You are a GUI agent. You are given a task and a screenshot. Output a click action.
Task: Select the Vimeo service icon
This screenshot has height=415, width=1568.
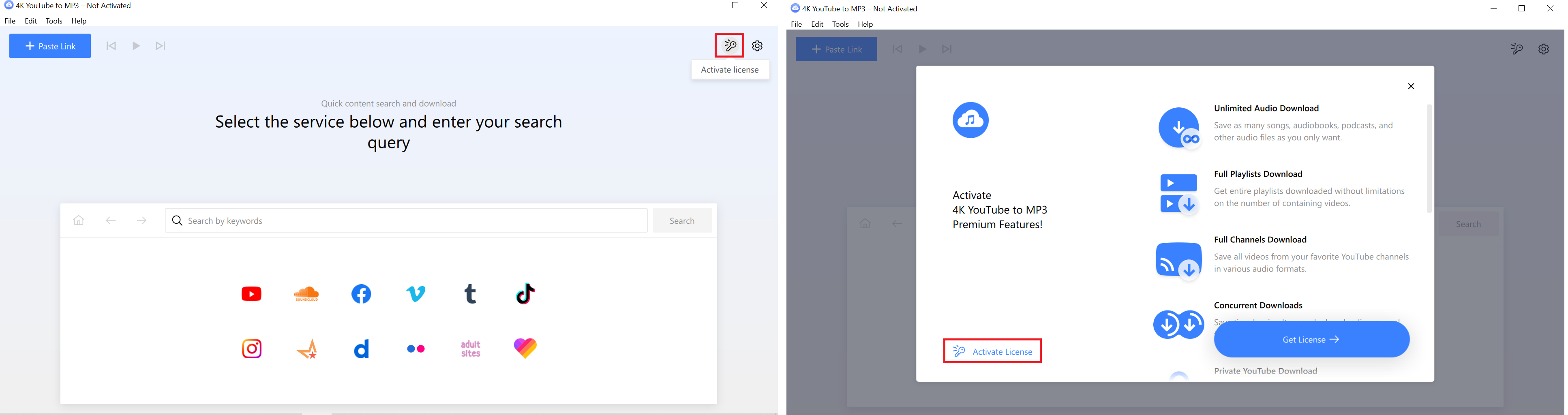tap(416, 294)
